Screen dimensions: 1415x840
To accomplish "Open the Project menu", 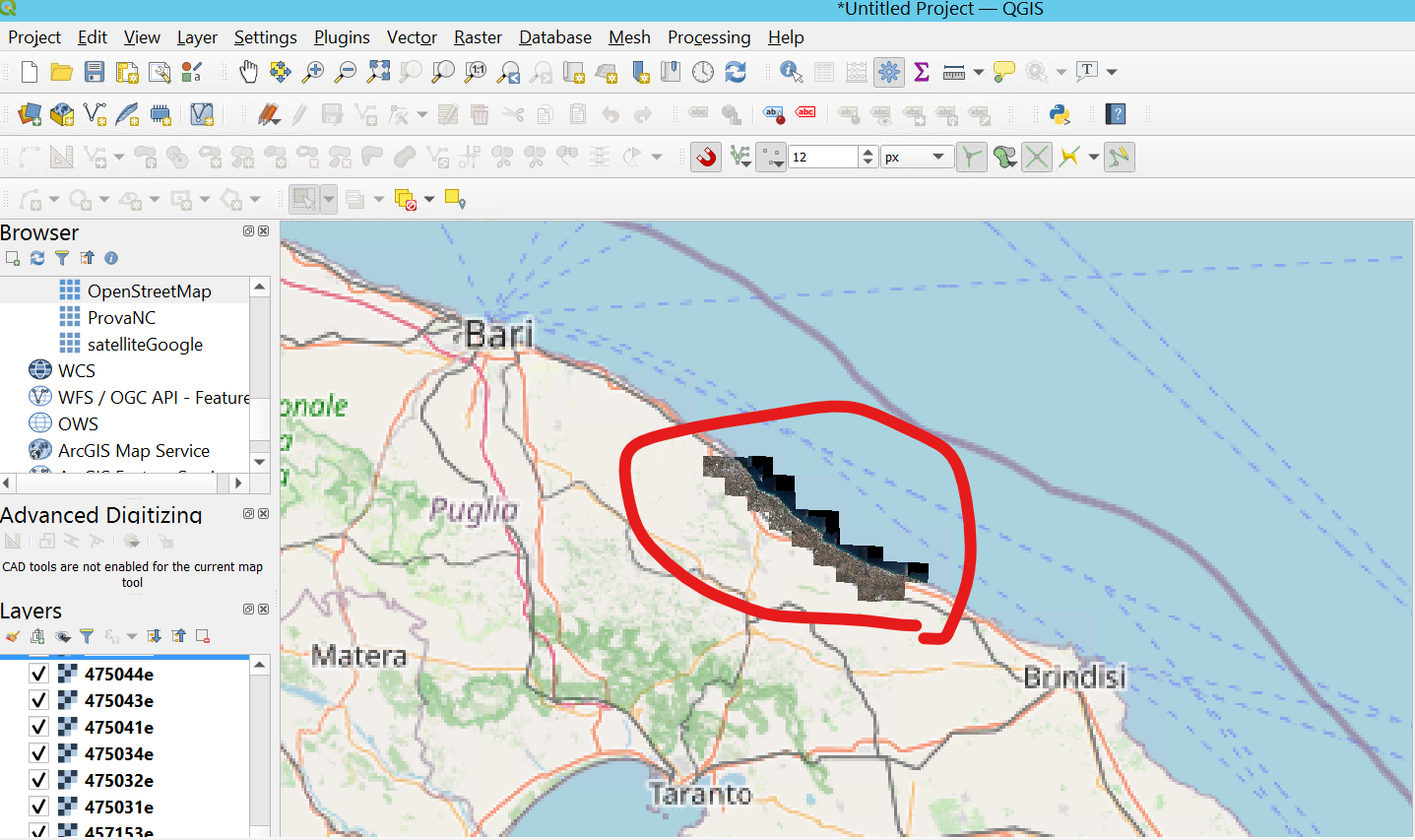I will click(34, 37).
